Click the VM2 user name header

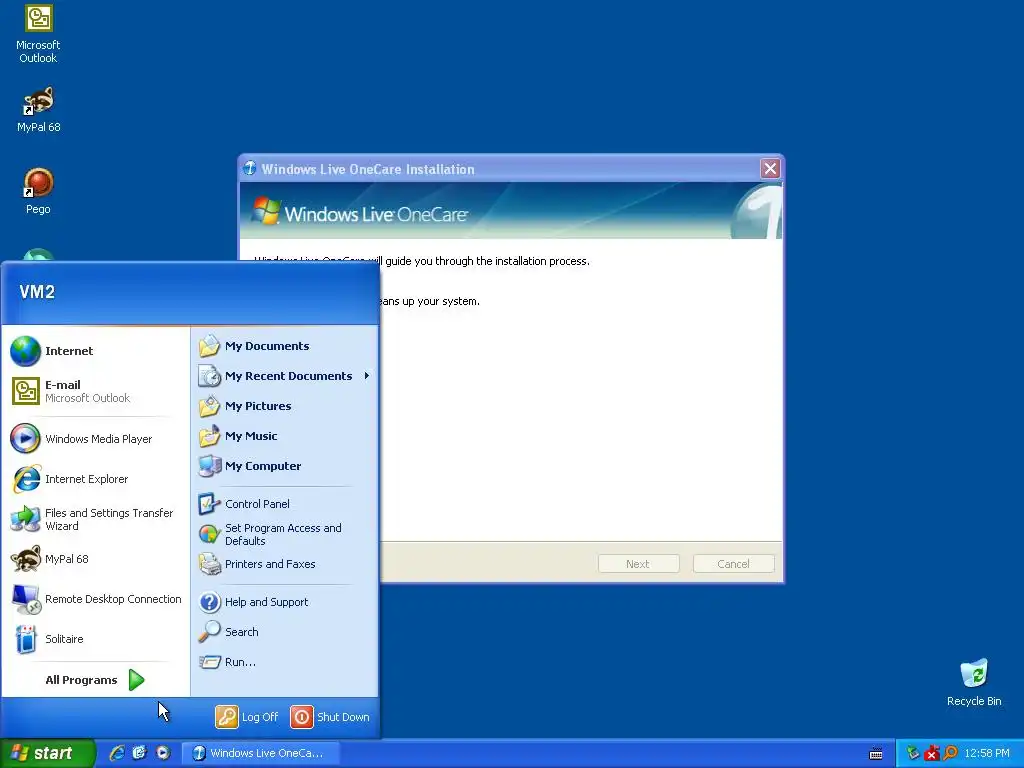[37, 292]
